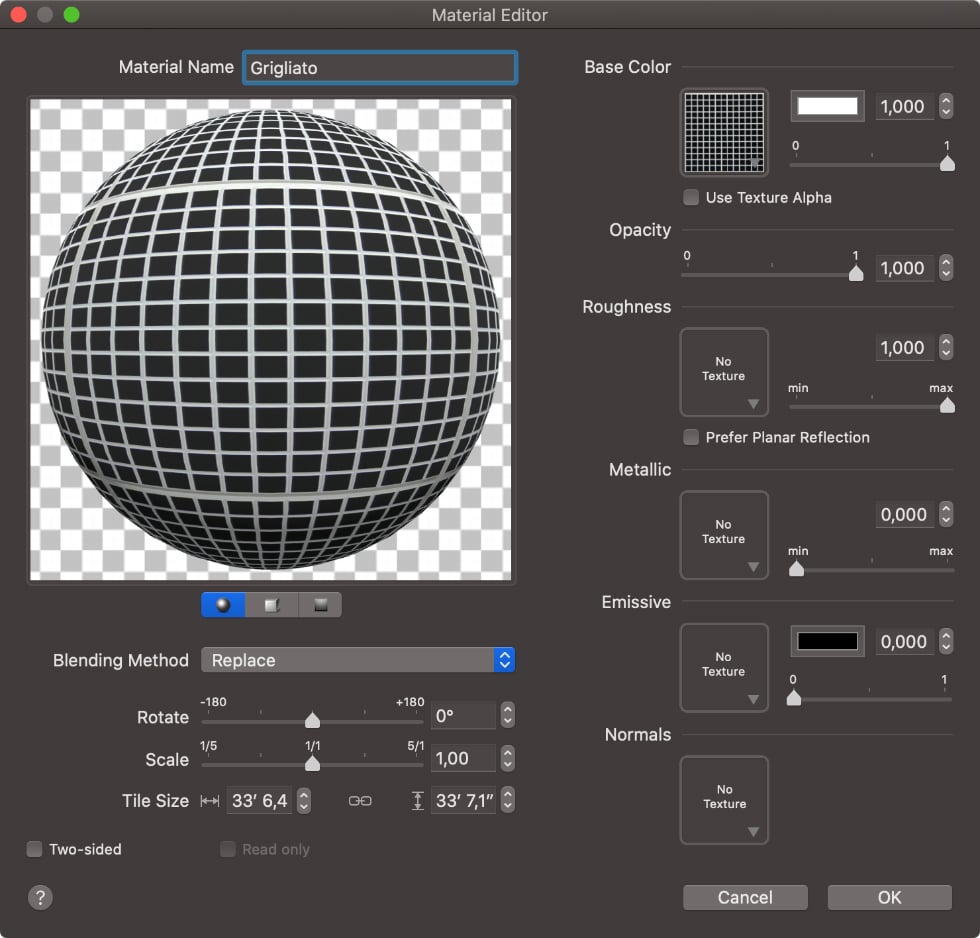The height and width of the screenshot is (938, 980).
Task: Confirm the material with OK
Action: (889, 897)
